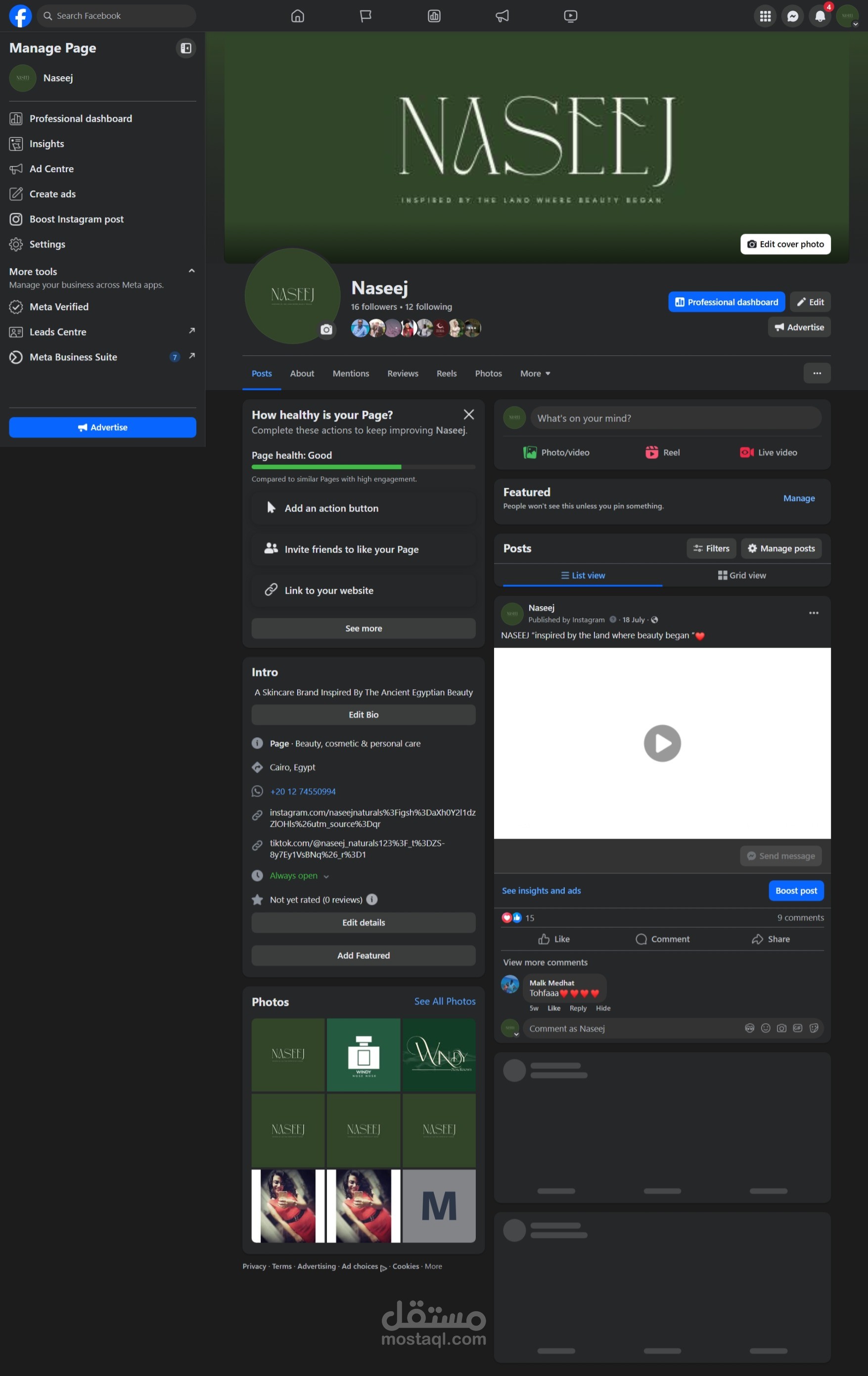Collapse the Manage Page sidebar panel icon
868x1376 pixels.
coord(185,48)
